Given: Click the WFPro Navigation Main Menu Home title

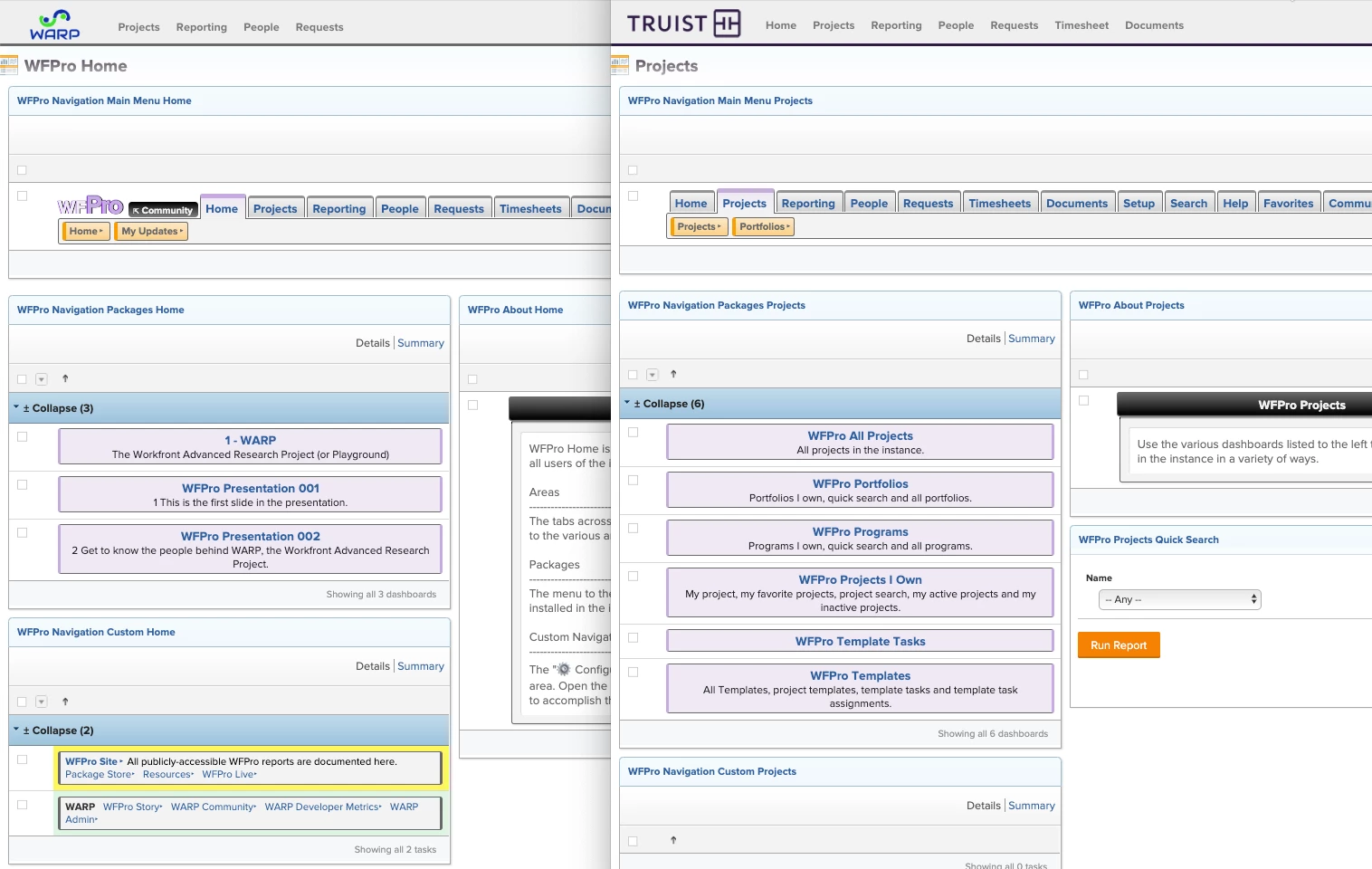Looking at the screenshot, I should 104,100.
